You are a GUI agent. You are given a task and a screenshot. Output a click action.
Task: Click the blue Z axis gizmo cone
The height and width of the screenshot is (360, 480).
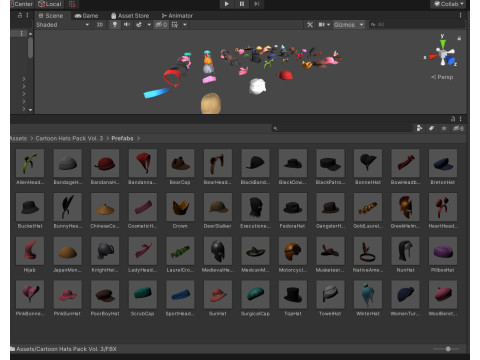pyautogui.click(x=451, y=61)
